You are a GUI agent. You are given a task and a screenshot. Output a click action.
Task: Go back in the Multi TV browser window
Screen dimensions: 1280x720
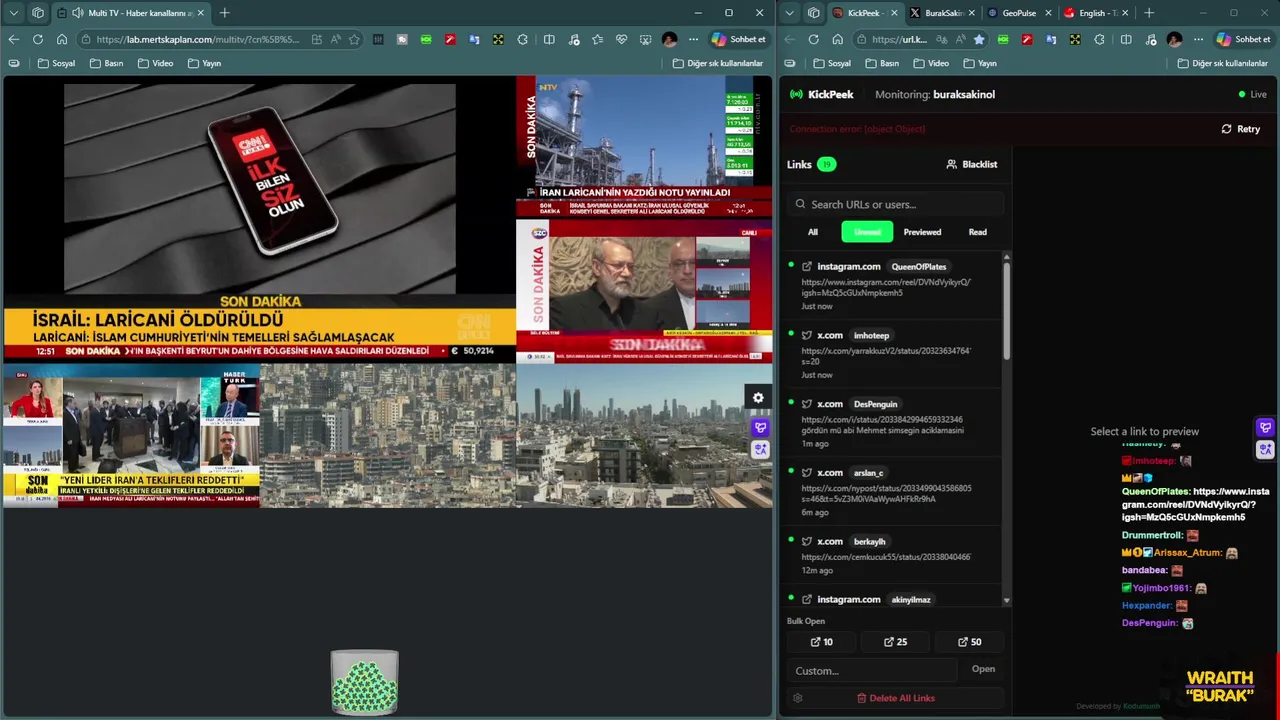[x=13, y=39]
